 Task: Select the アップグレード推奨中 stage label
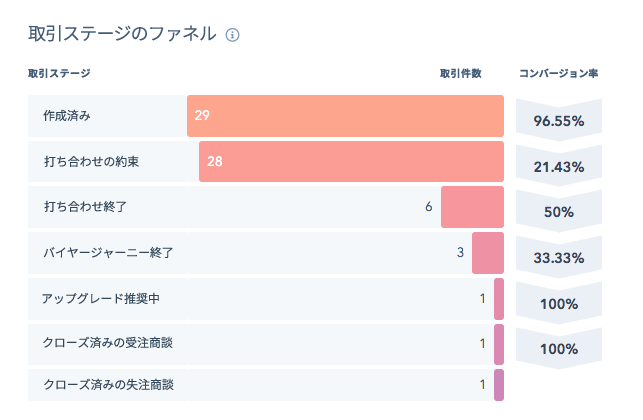(x=97, y=298)
